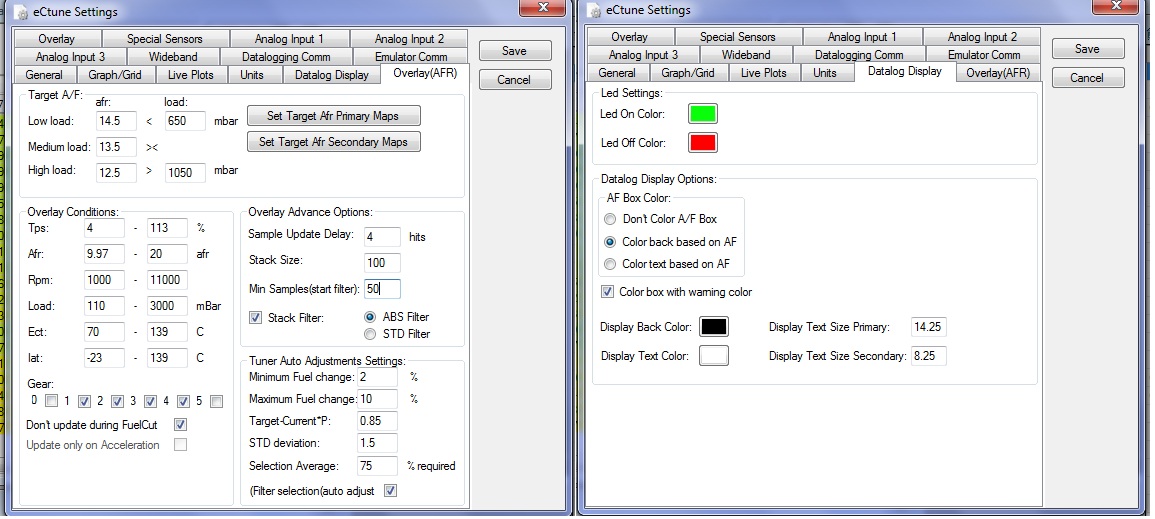Cancel the left settings window
1155x519 pixels.
tap(515, 80)
